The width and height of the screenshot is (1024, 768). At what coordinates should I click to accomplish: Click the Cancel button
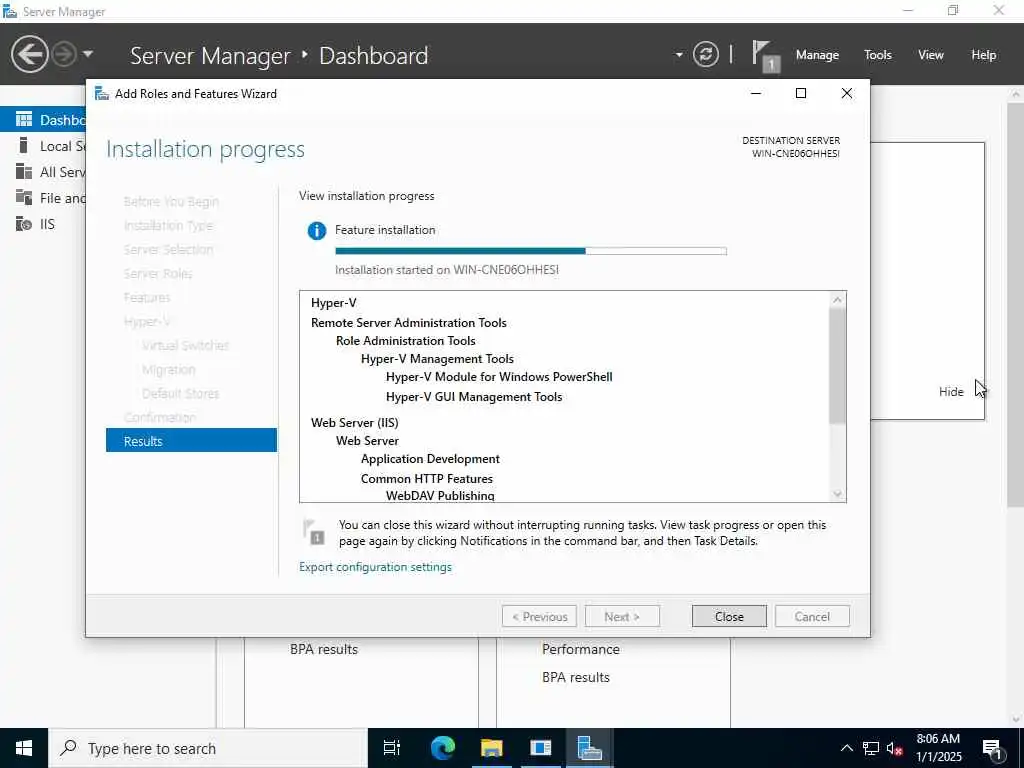pos(812,616)
